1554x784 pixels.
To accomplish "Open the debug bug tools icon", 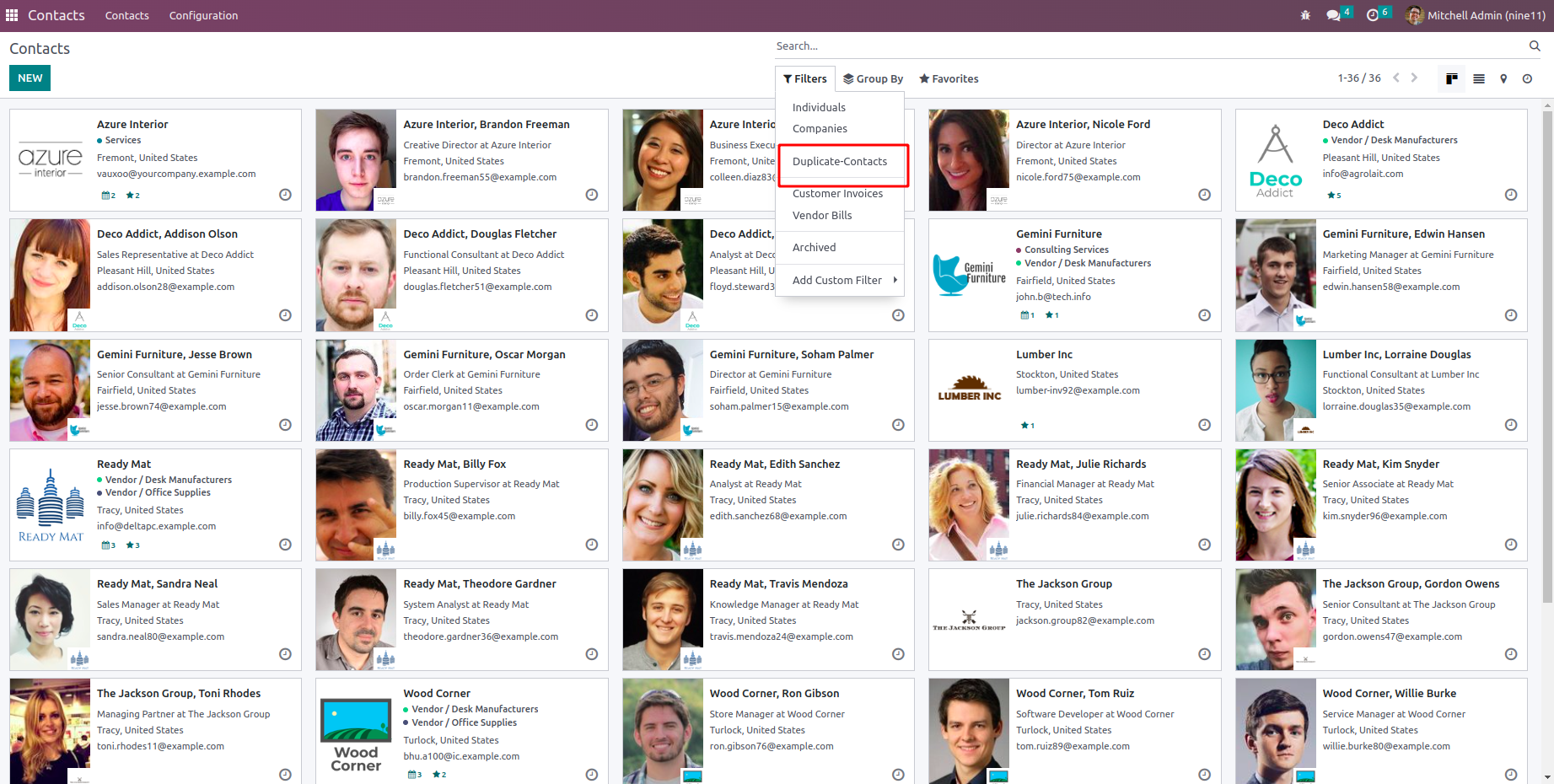I will pos(1305,15).
